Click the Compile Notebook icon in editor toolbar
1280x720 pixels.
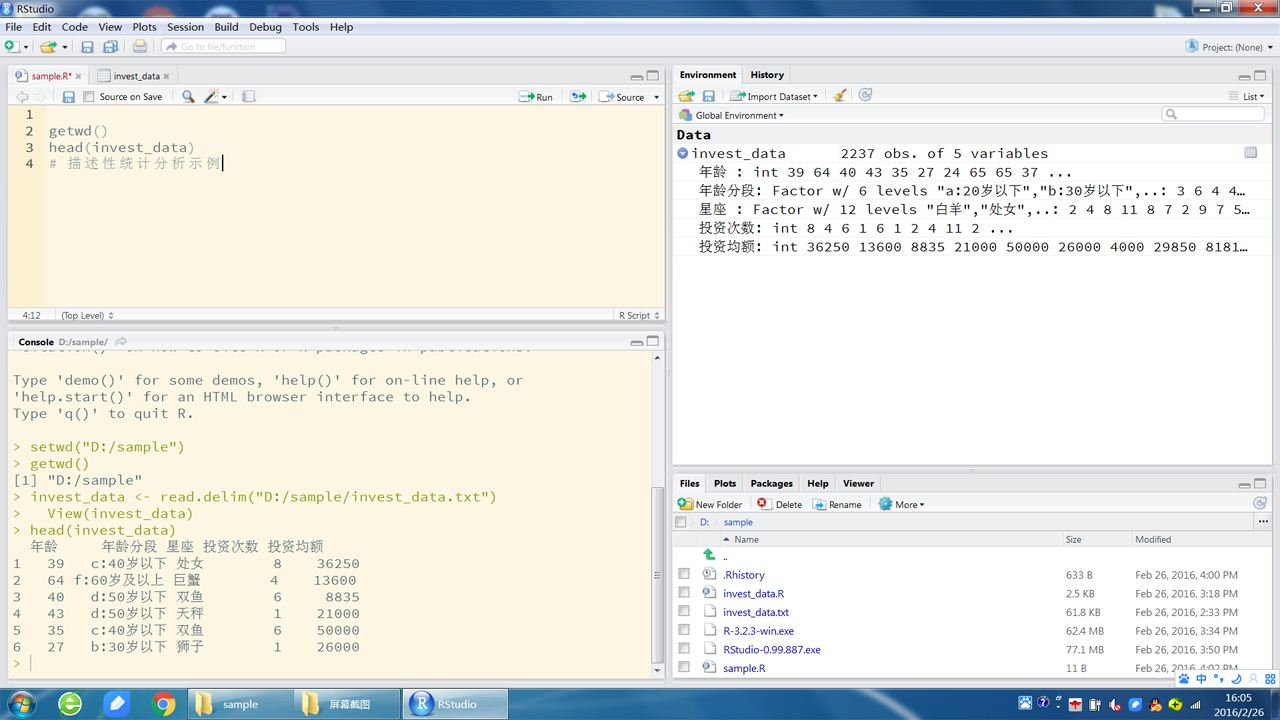point(249,97)
